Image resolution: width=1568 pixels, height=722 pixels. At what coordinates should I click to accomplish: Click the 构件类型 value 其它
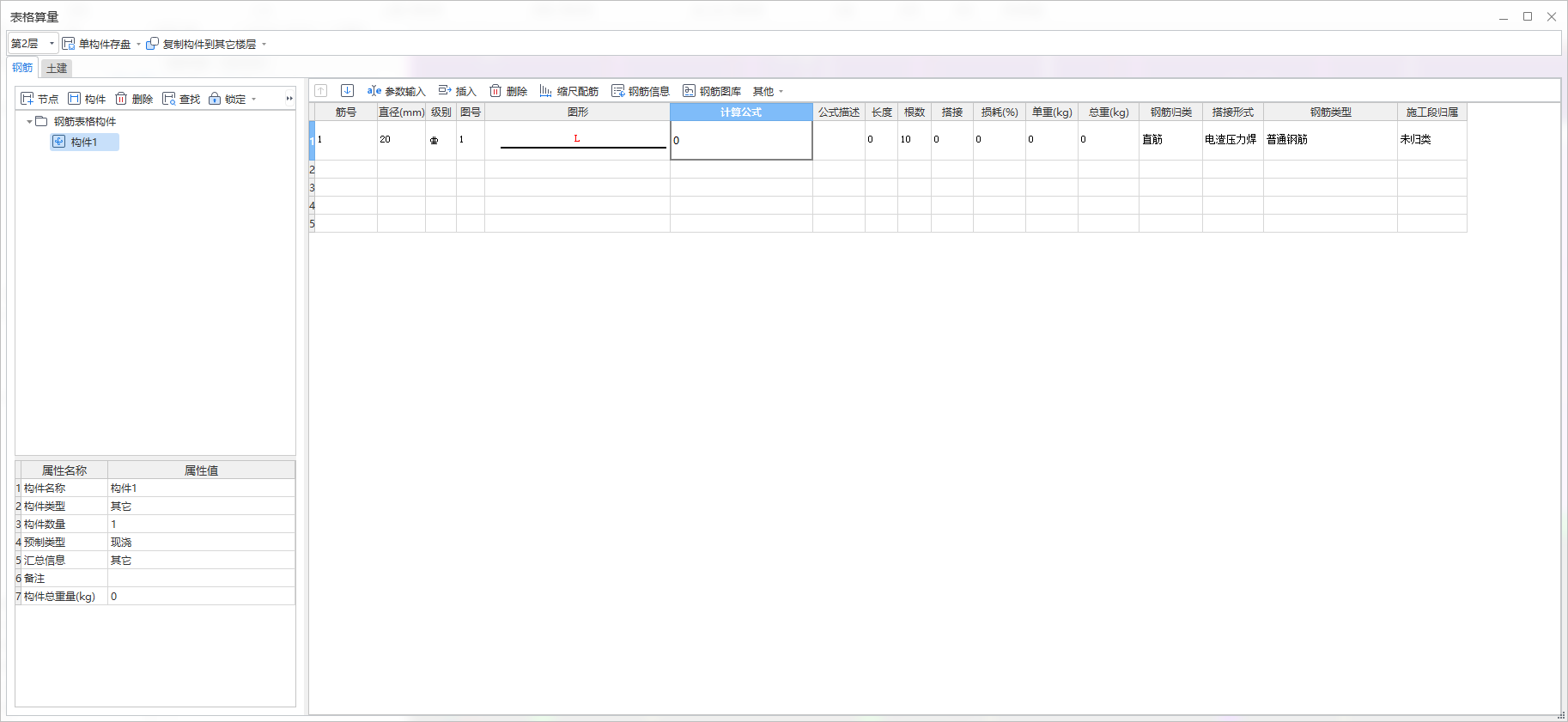tap(201, 507)
